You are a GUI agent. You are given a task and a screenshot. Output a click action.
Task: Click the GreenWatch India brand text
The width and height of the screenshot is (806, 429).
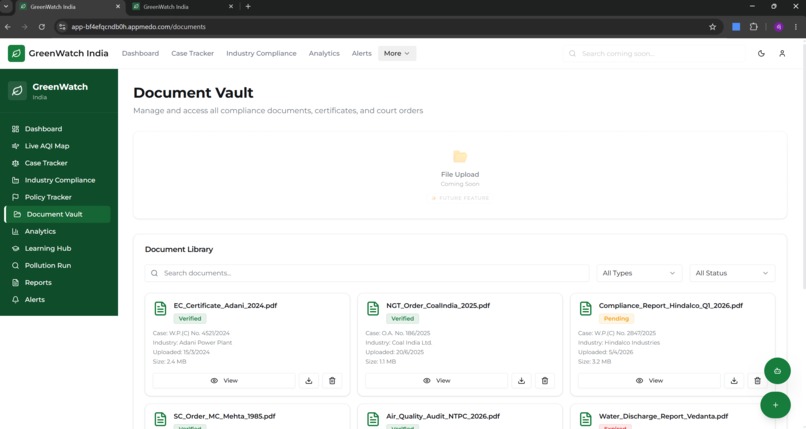click(68, 53)
